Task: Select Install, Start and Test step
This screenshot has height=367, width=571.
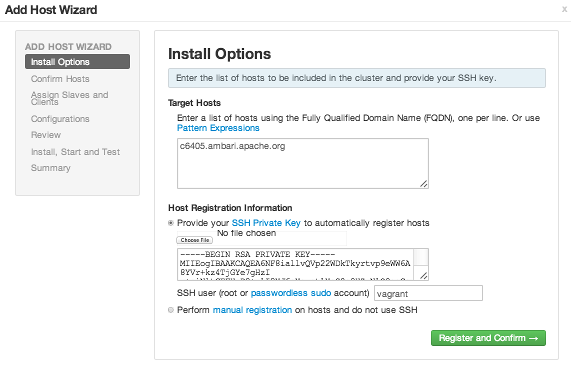Action: pos(75,152)
